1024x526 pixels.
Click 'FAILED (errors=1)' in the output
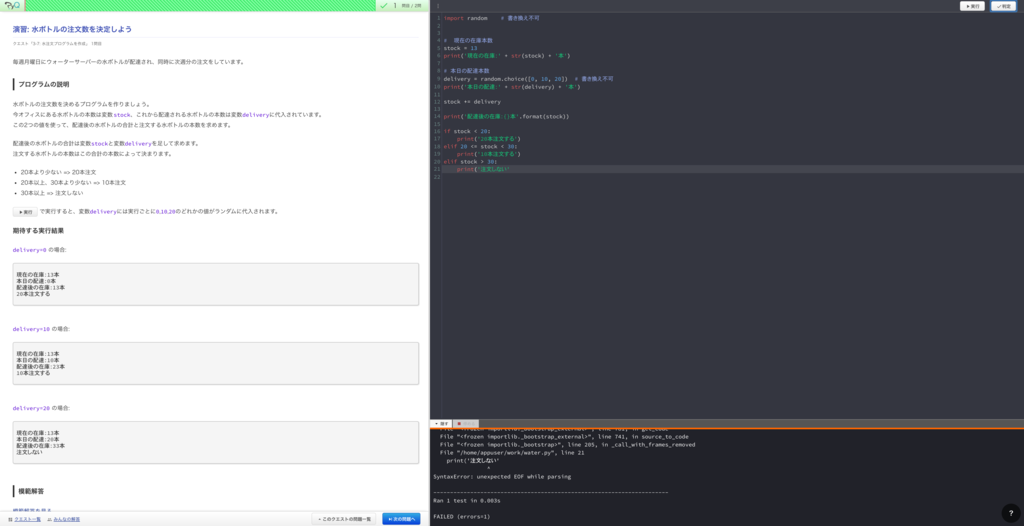[x=461, y=516]
